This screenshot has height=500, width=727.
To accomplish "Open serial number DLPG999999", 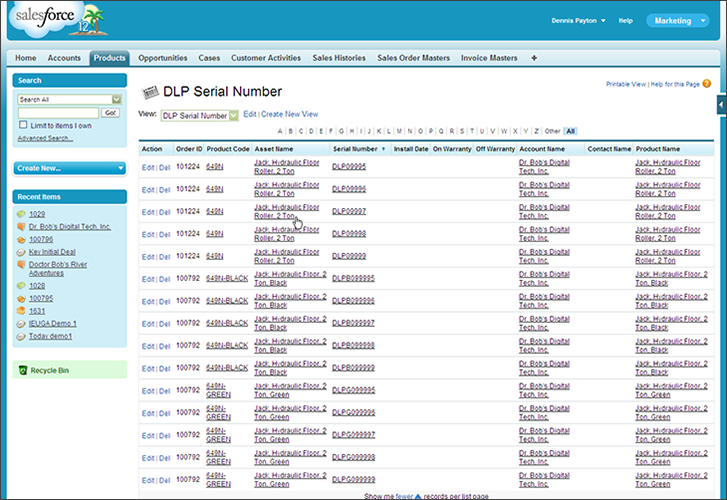I will [x=353, y=480].
